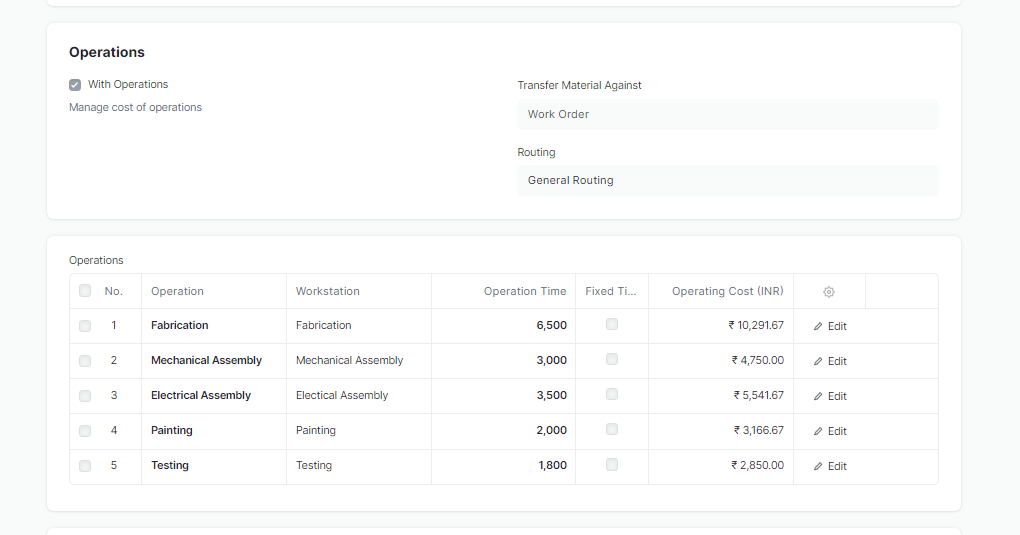The width and height of the screenshot is (1020, 535).
Task: Click the Operation Time value 6,500
Action: pos(551,325)
